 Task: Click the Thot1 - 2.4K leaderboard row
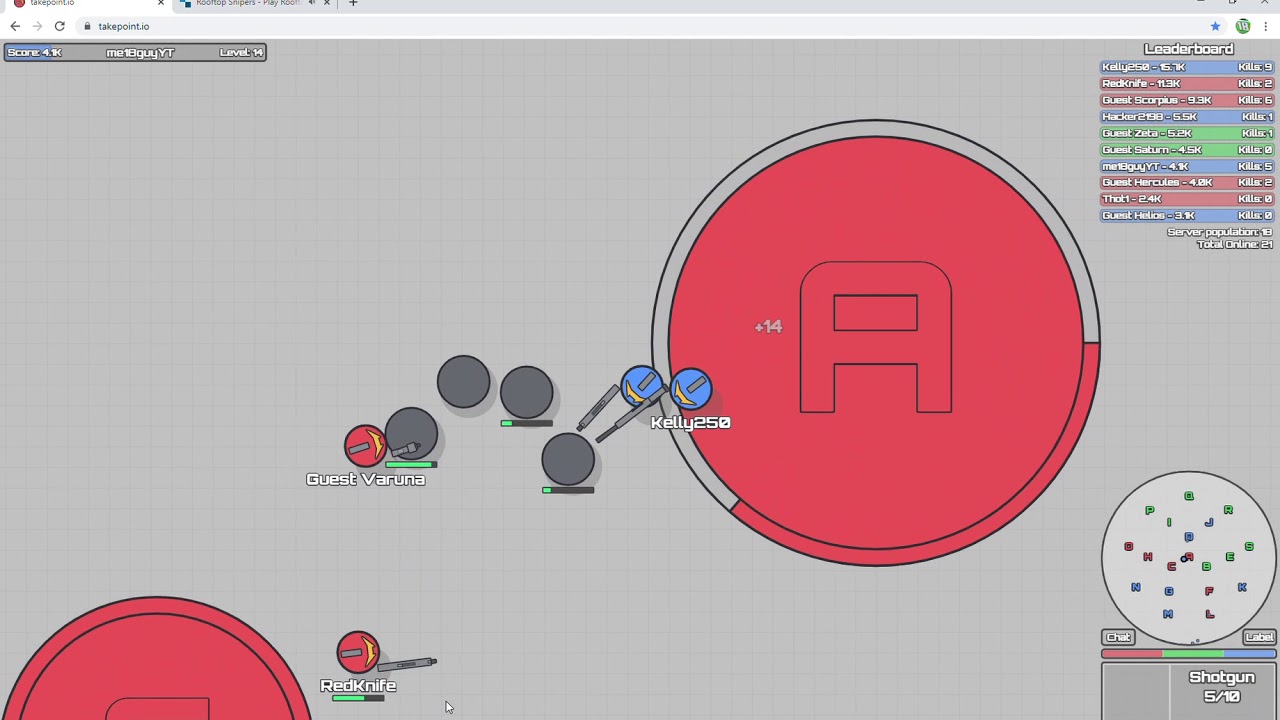click(x=1188, y=199)
